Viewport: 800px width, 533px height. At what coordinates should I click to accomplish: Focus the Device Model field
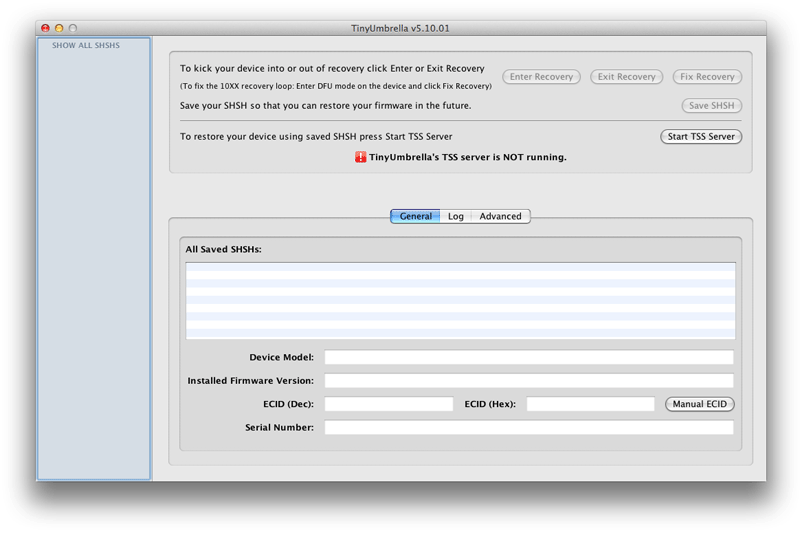(x=528, y=357)
